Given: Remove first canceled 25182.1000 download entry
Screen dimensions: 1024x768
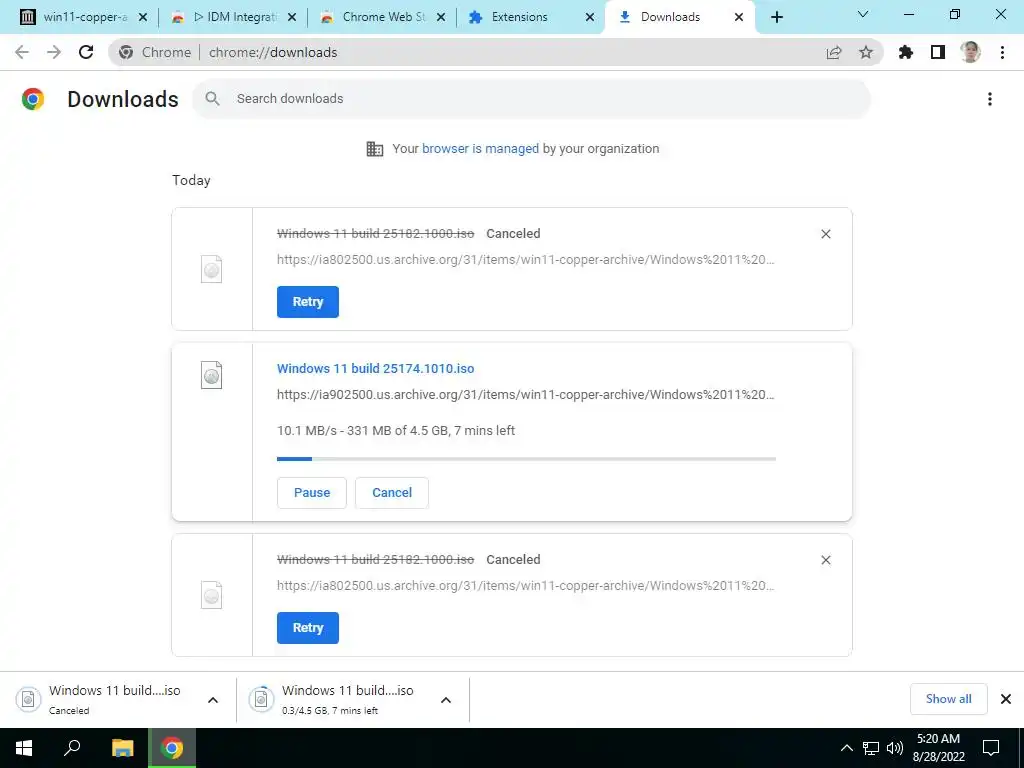Looking at the screenshot, I should click(825, 234).
